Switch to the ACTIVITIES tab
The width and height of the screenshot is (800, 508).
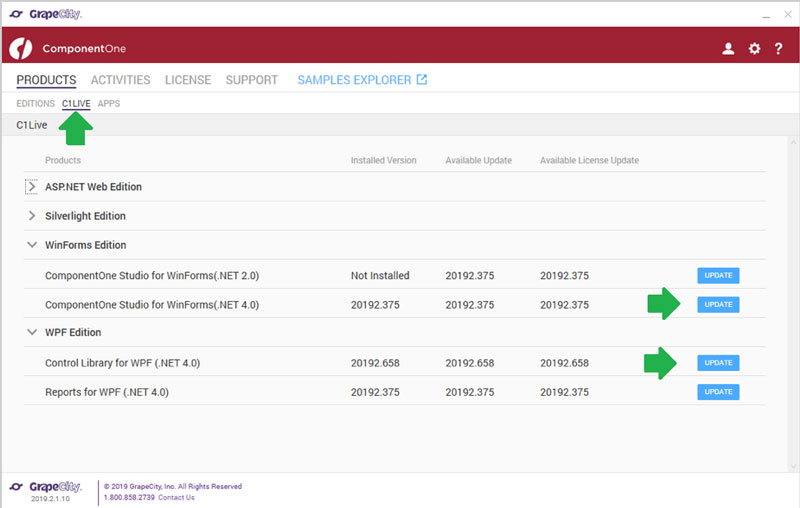click(120, 80)
